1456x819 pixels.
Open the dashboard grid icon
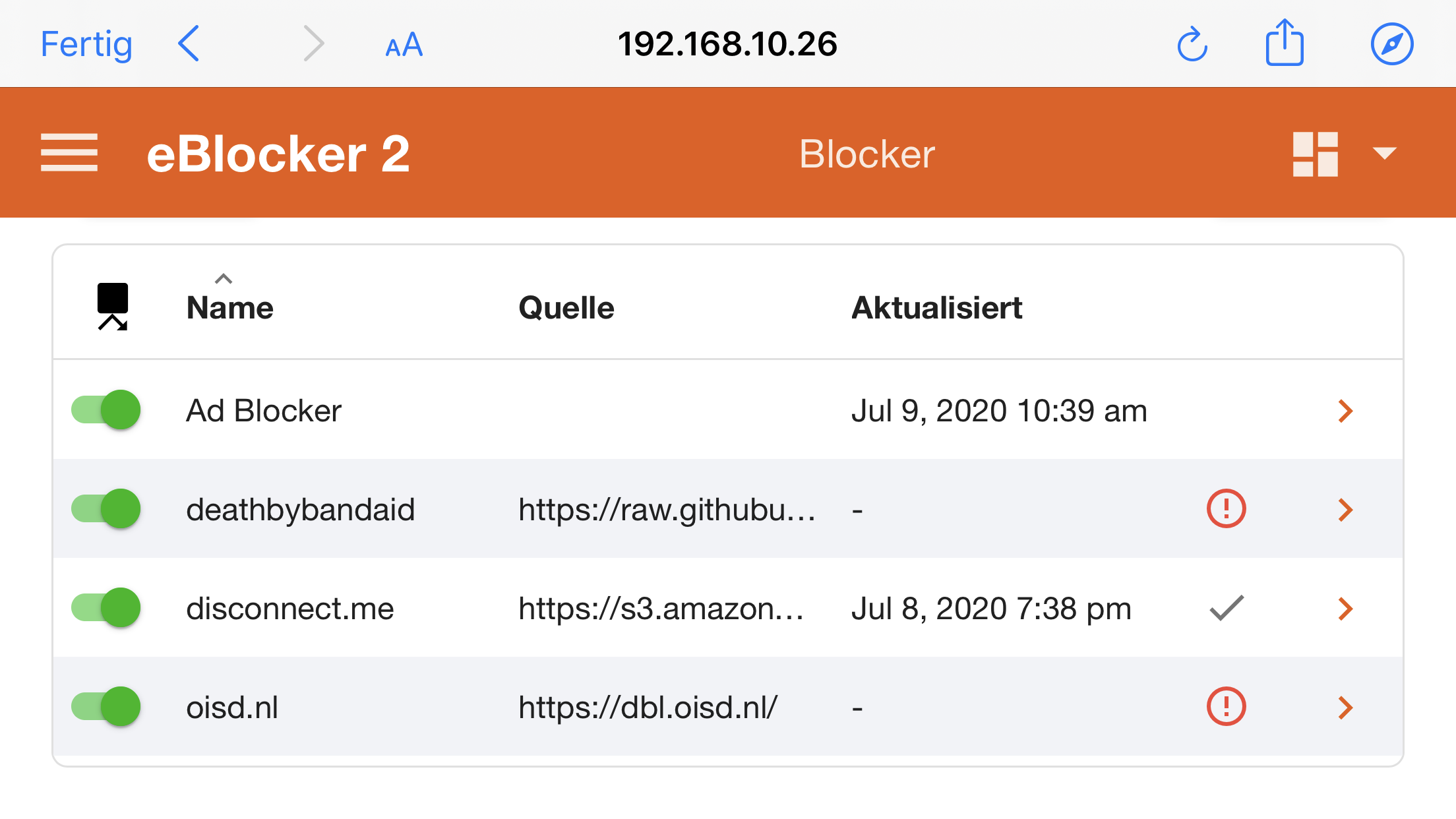1315,154
